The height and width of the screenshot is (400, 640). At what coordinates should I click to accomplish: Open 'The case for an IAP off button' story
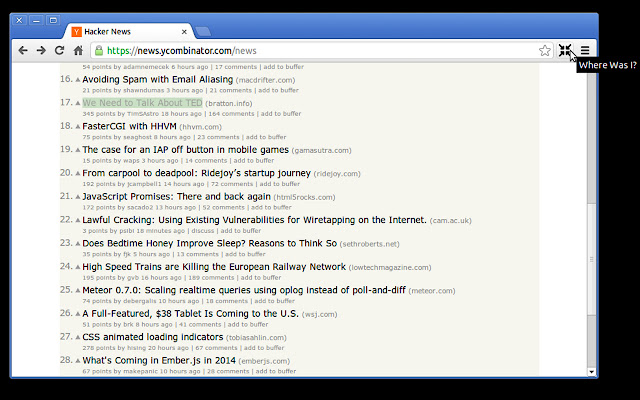click(185, 150)
